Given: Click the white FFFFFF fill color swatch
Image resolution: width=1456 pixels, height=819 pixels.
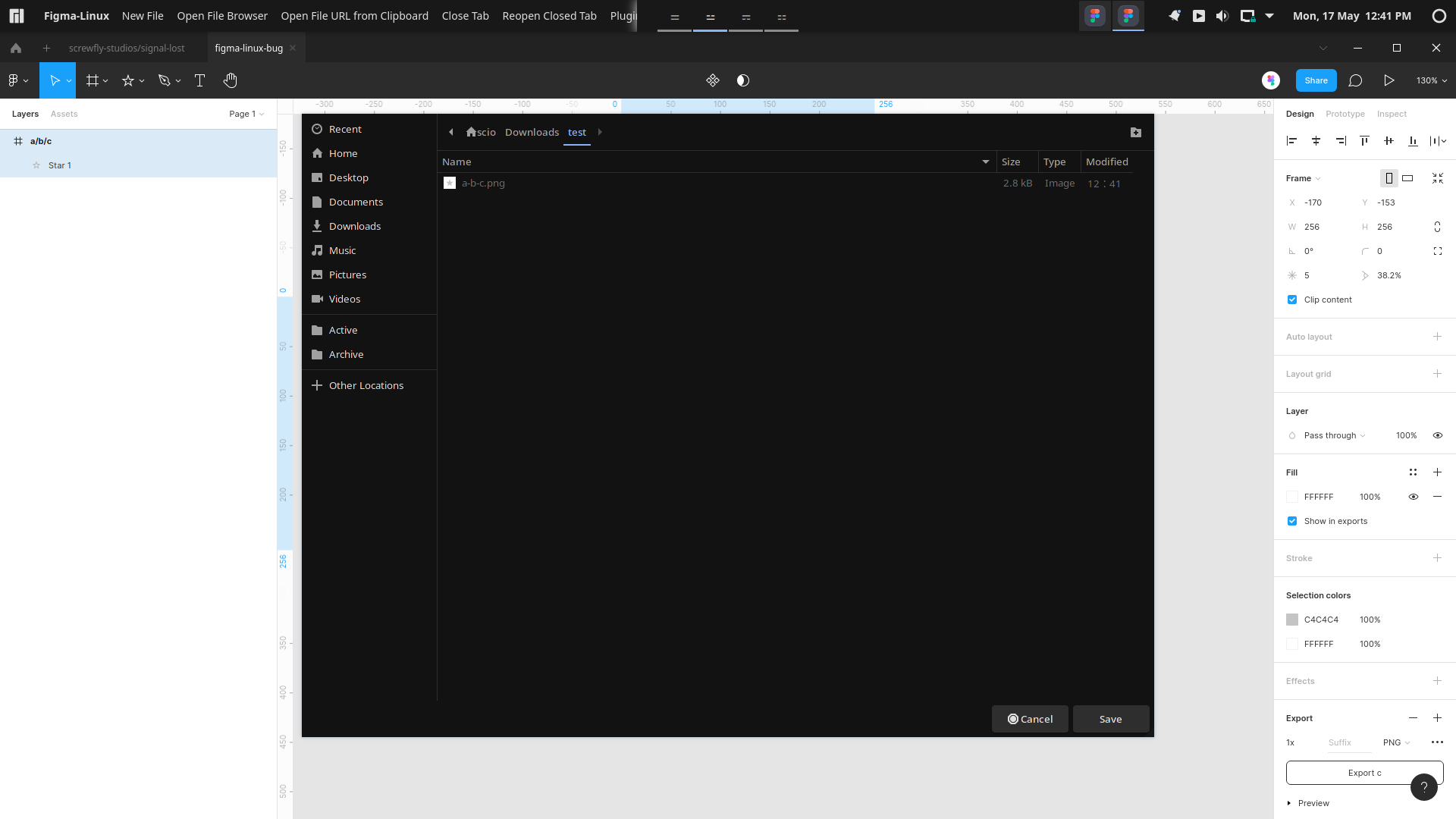Looking at the screenshot, I should click(x=1293, y=497).
